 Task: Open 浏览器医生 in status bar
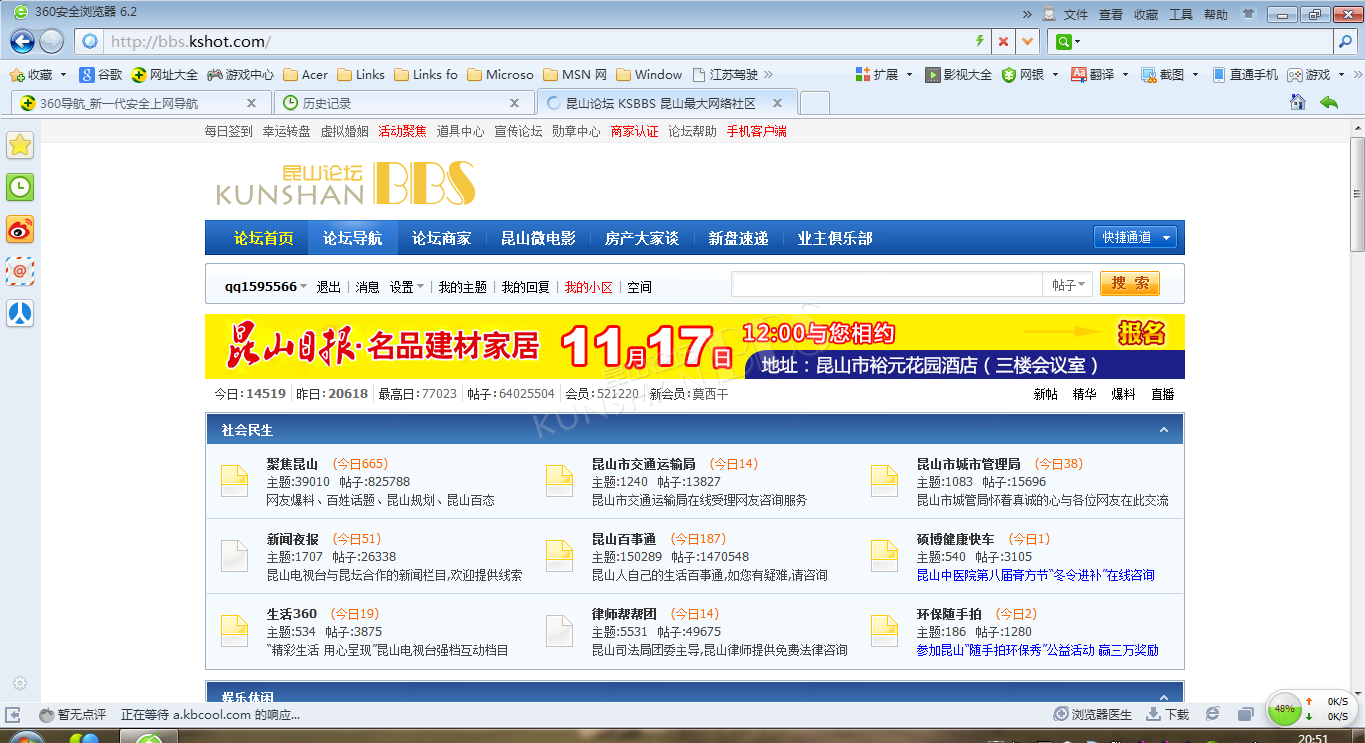[x=1093, y=714]
